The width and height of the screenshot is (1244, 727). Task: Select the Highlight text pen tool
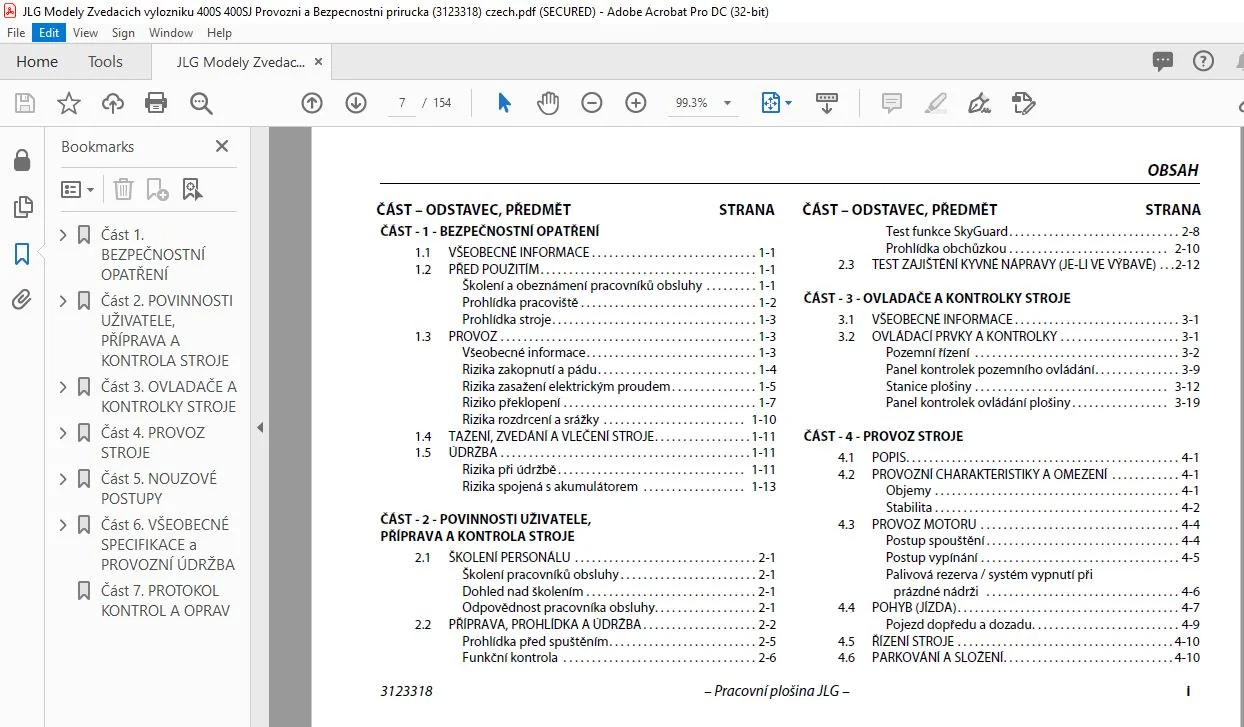(x=936, y=103)
